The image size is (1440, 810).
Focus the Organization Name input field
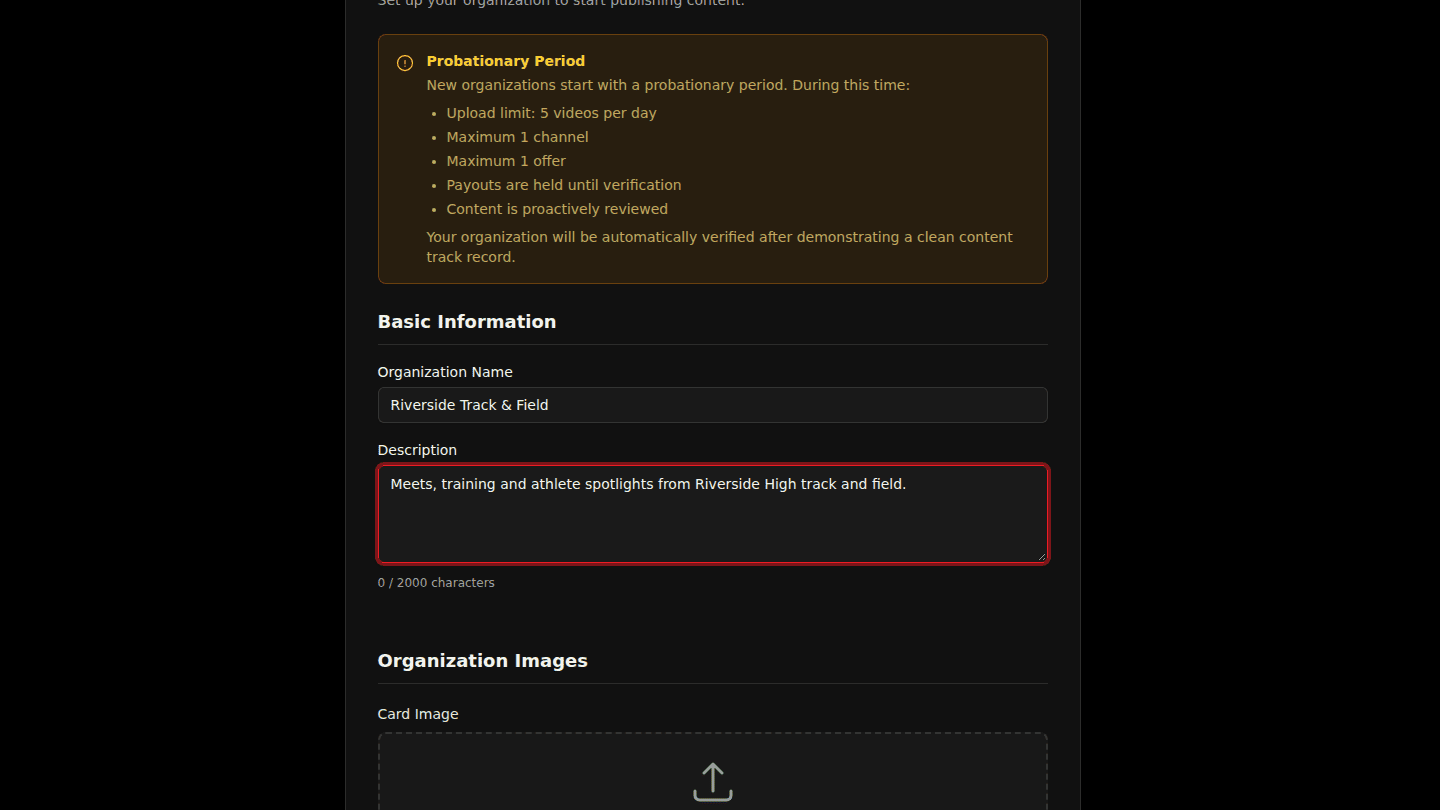click(x=713, y=405)
